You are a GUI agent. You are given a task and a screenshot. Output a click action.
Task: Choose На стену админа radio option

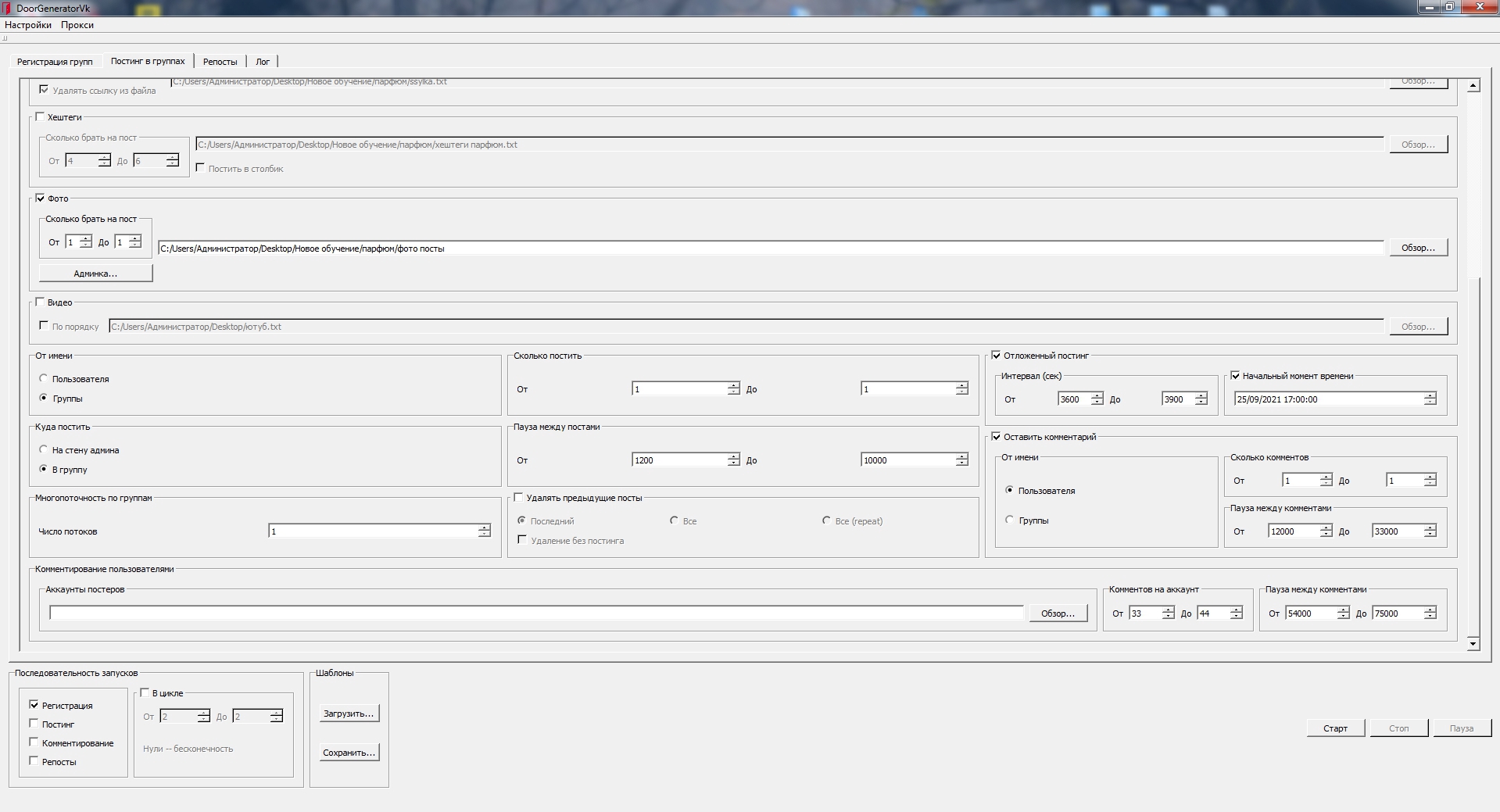point(44,450)
